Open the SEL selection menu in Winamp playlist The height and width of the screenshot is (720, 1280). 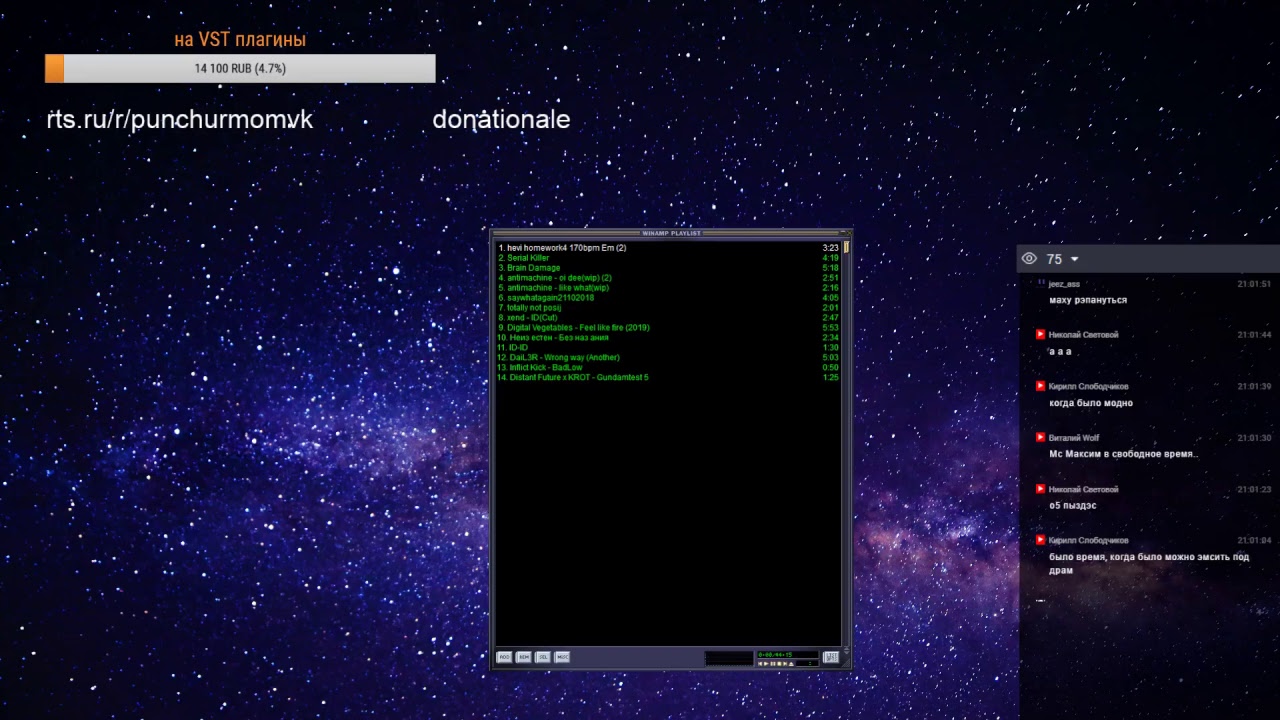tap(543, 657)
